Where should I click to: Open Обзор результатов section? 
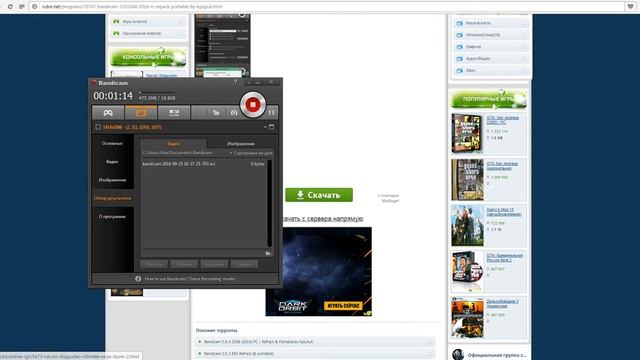[x=112, y=198]
